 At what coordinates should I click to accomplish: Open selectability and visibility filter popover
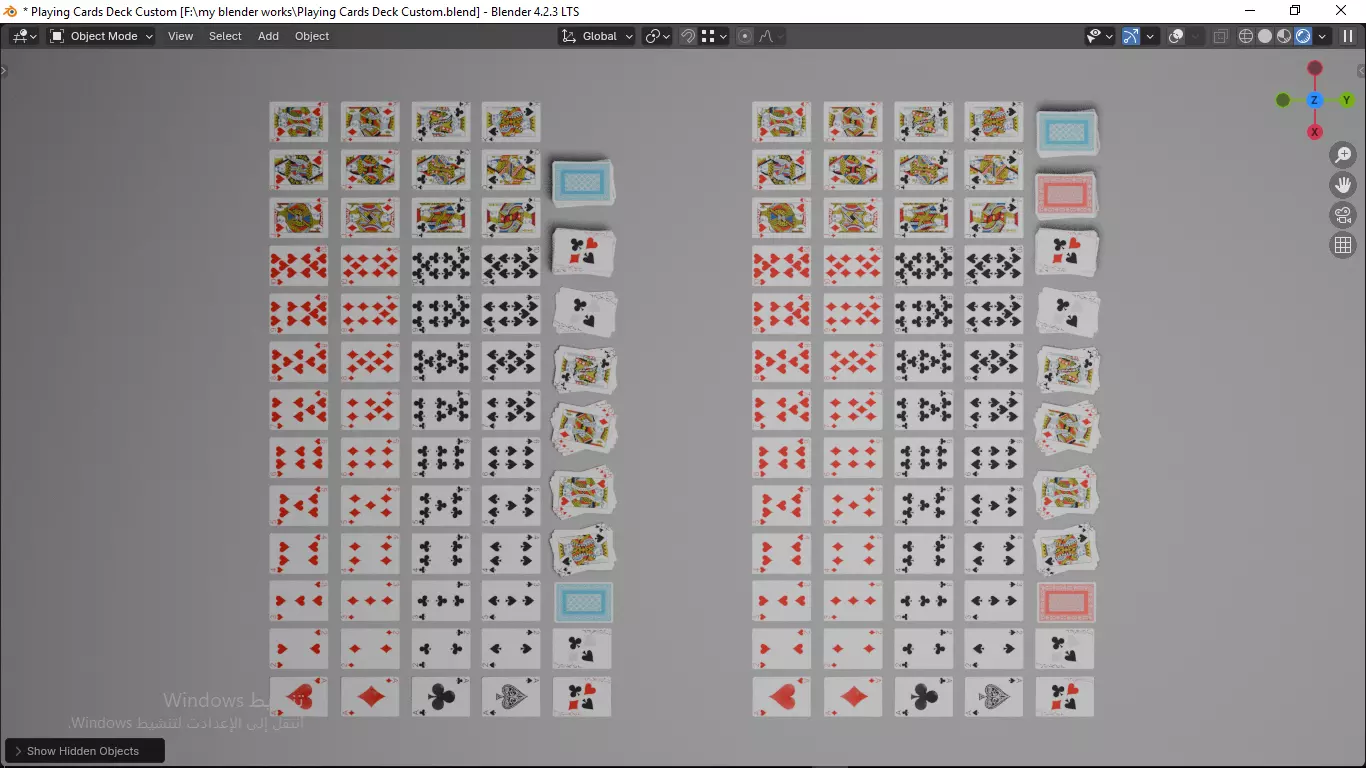point(1100,36)
